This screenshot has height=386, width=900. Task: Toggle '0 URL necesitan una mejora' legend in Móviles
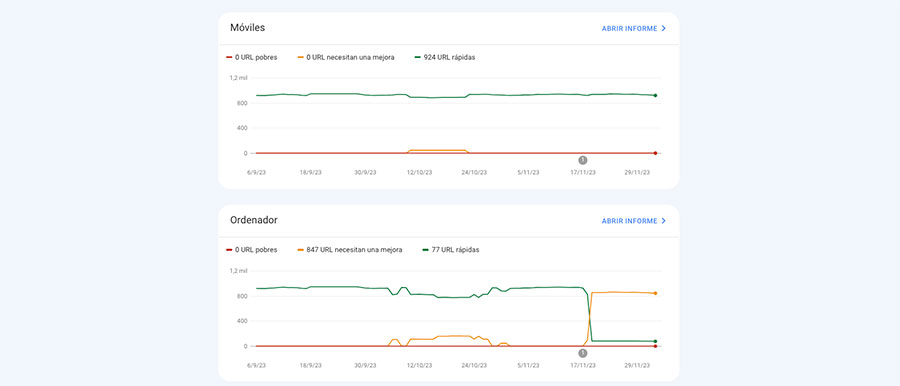coord(347,57)
